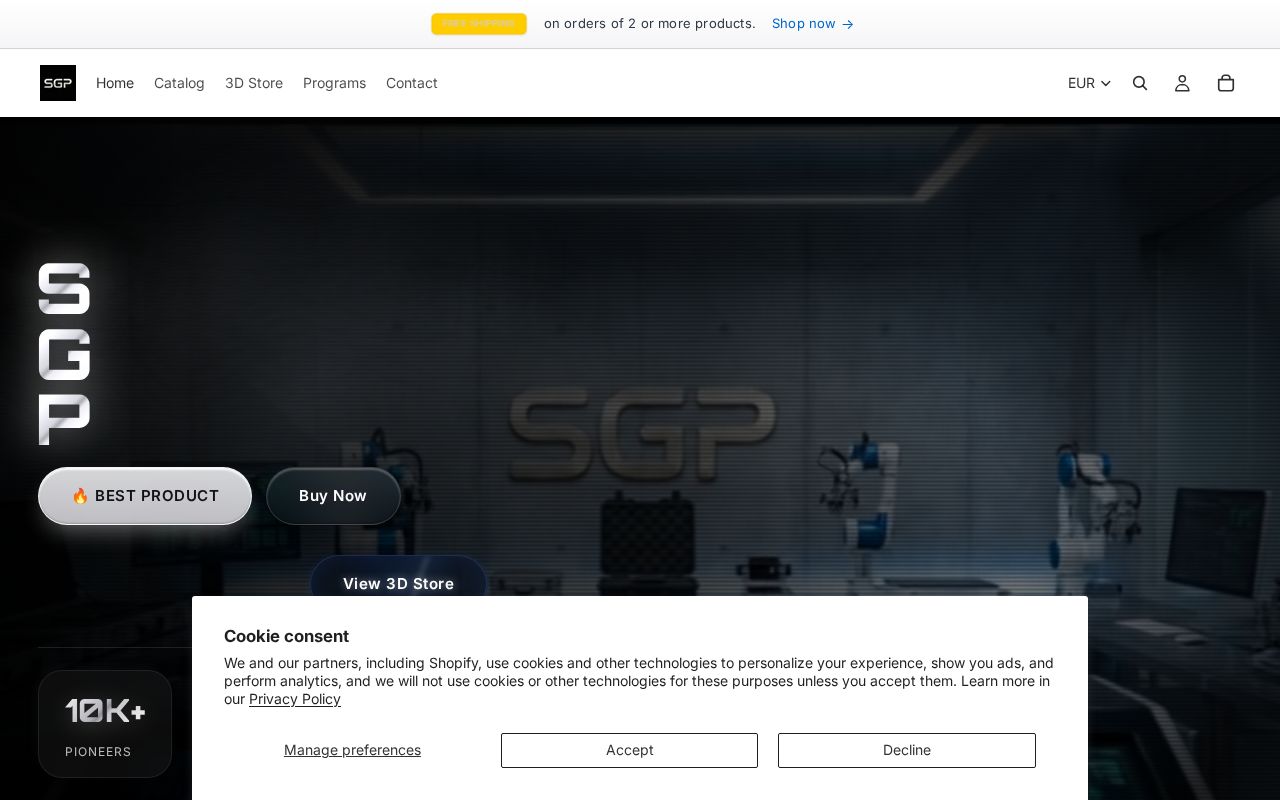Click the Shop now link
1280x800 pixels.
pyautogui.click(x=812, y=24)
